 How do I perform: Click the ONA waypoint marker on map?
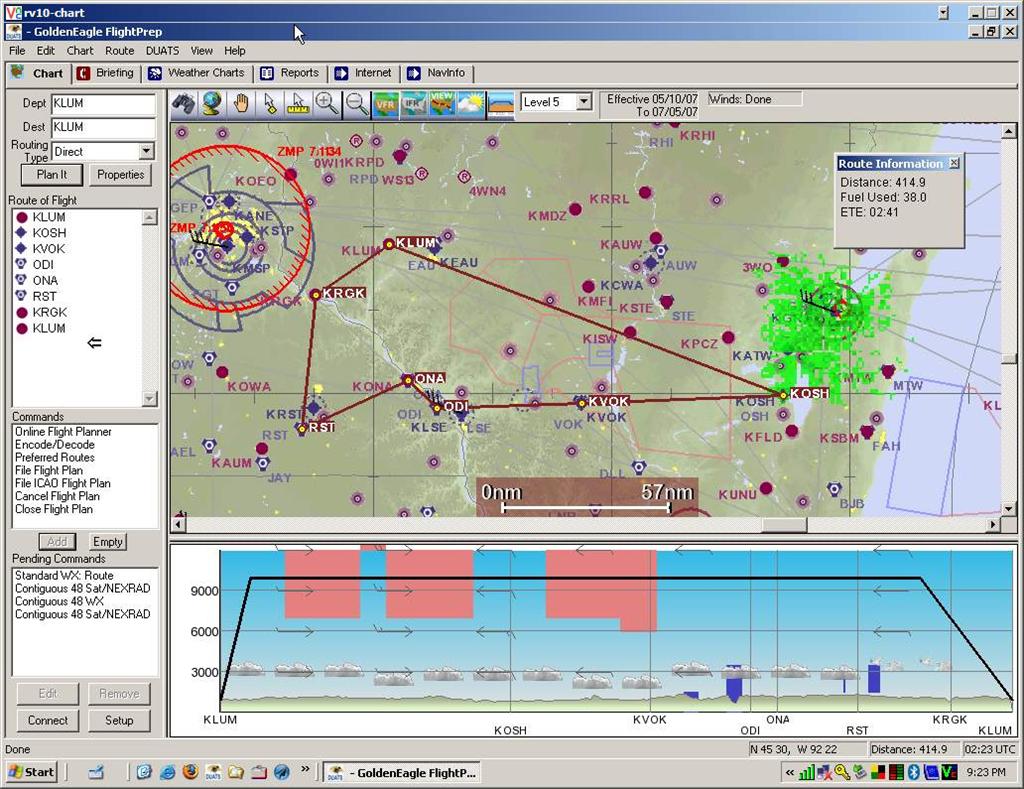click(408, 380)
